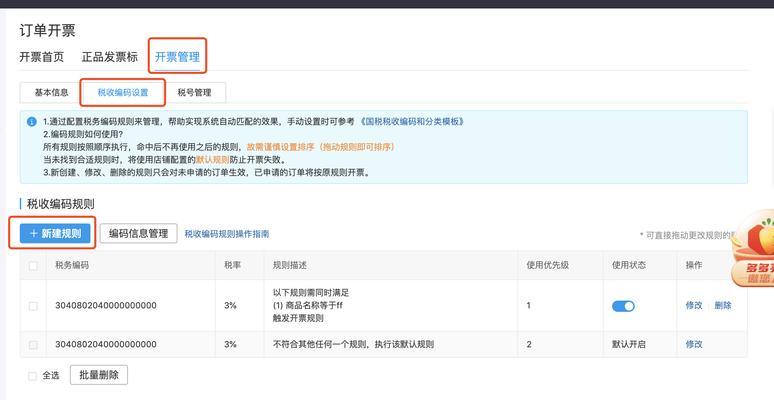
Task: Click the 订单开票 page title
Action: click(47, 31)
